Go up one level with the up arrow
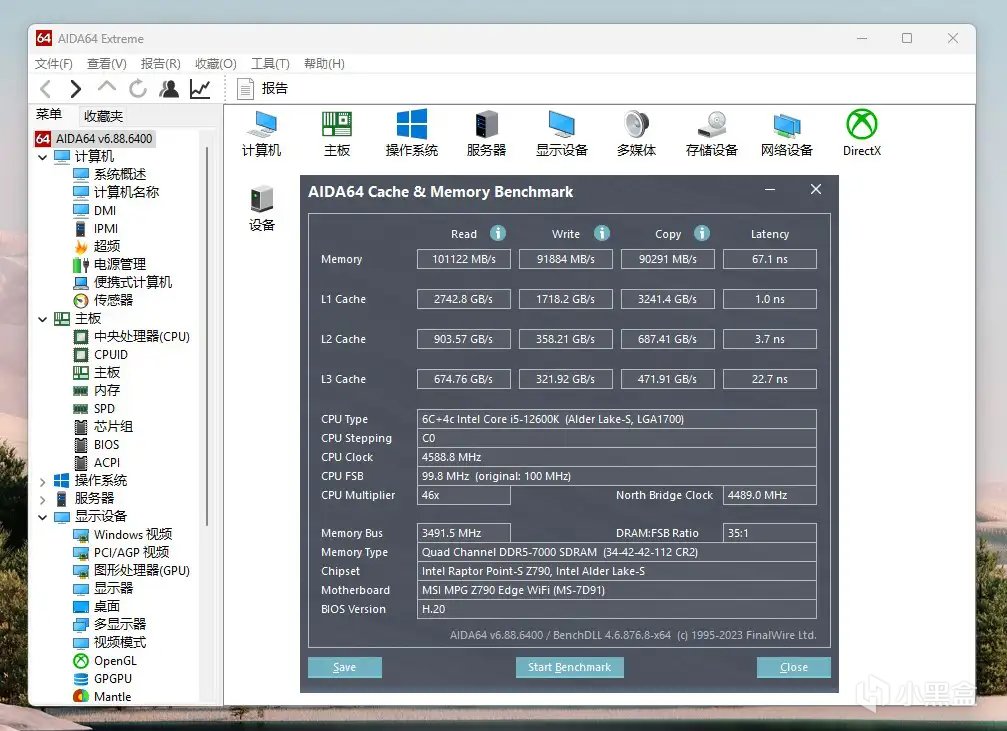Image resolution: width=1007 pixels, height=731 pixels. [107, 87]
